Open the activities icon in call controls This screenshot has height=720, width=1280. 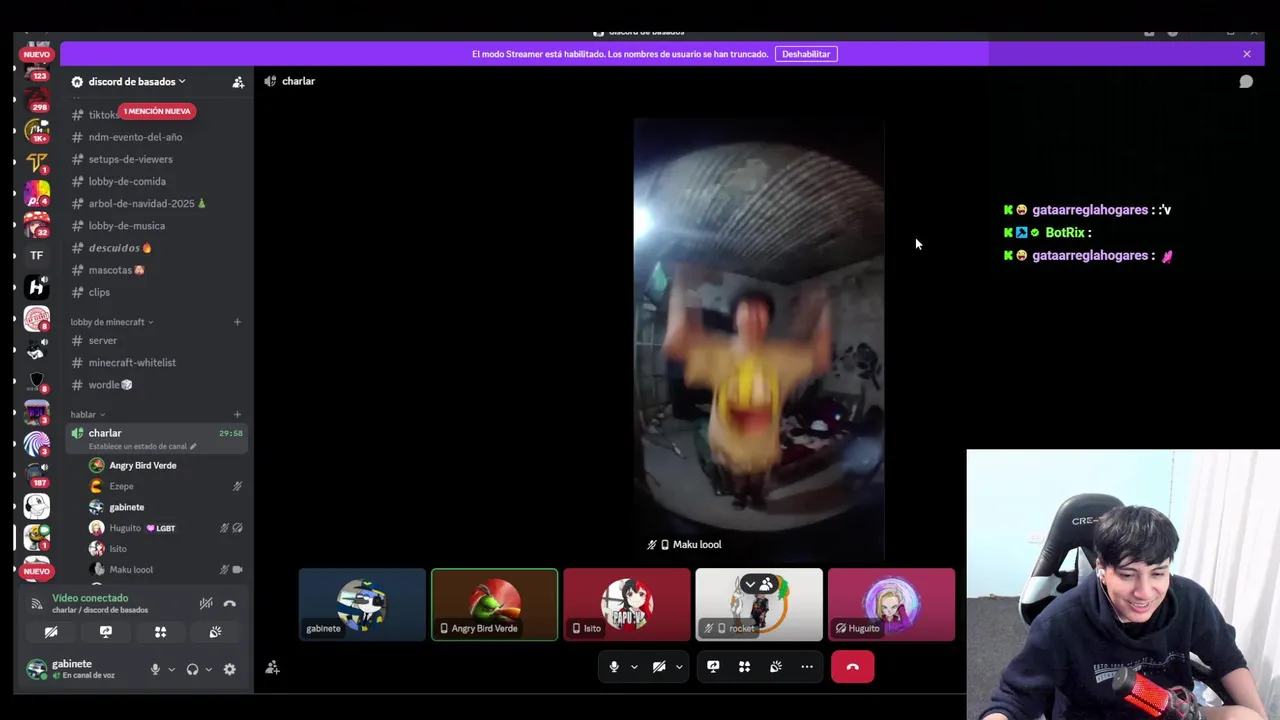pos(744,667)
